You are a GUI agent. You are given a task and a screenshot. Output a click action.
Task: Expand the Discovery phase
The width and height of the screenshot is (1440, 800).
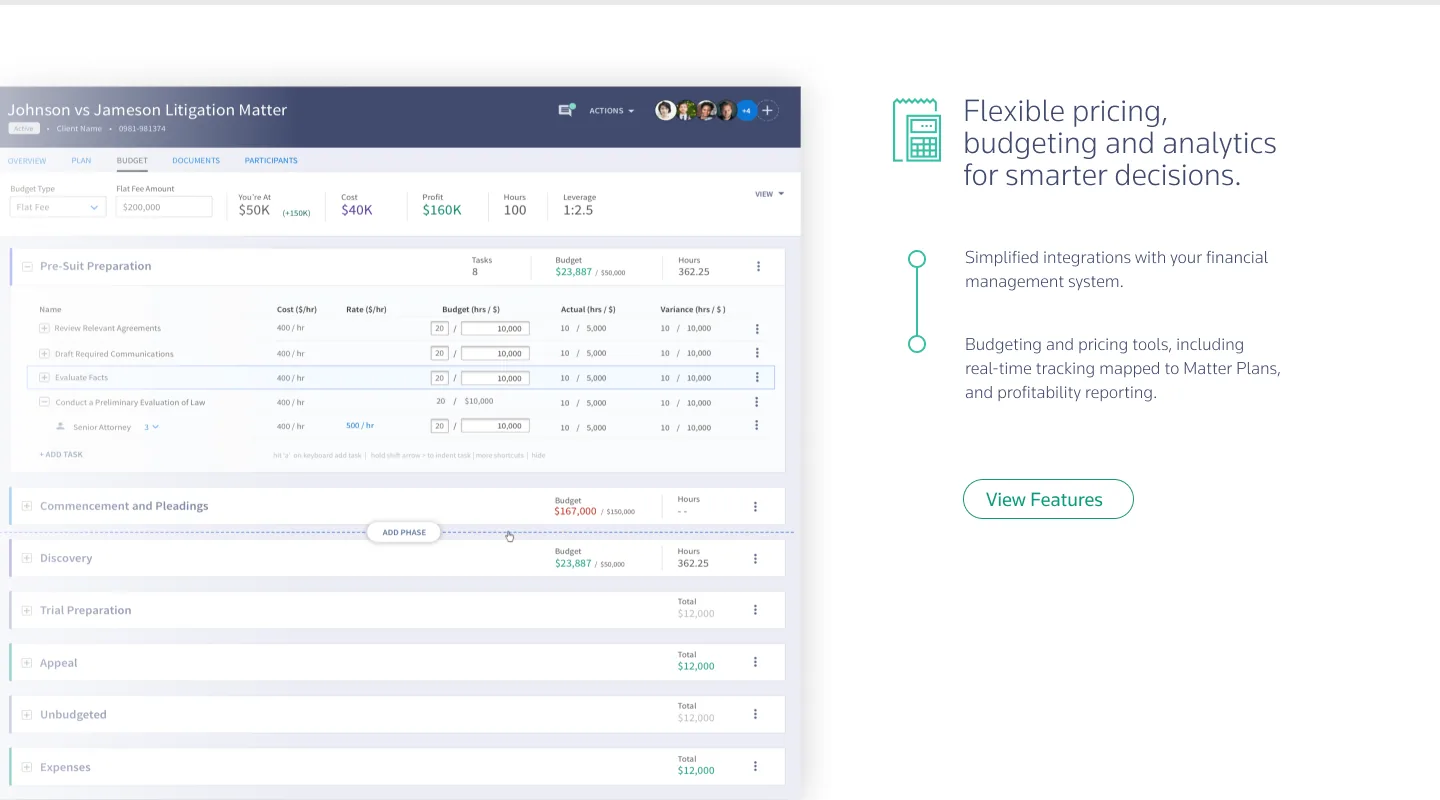[x=27, y=558]
